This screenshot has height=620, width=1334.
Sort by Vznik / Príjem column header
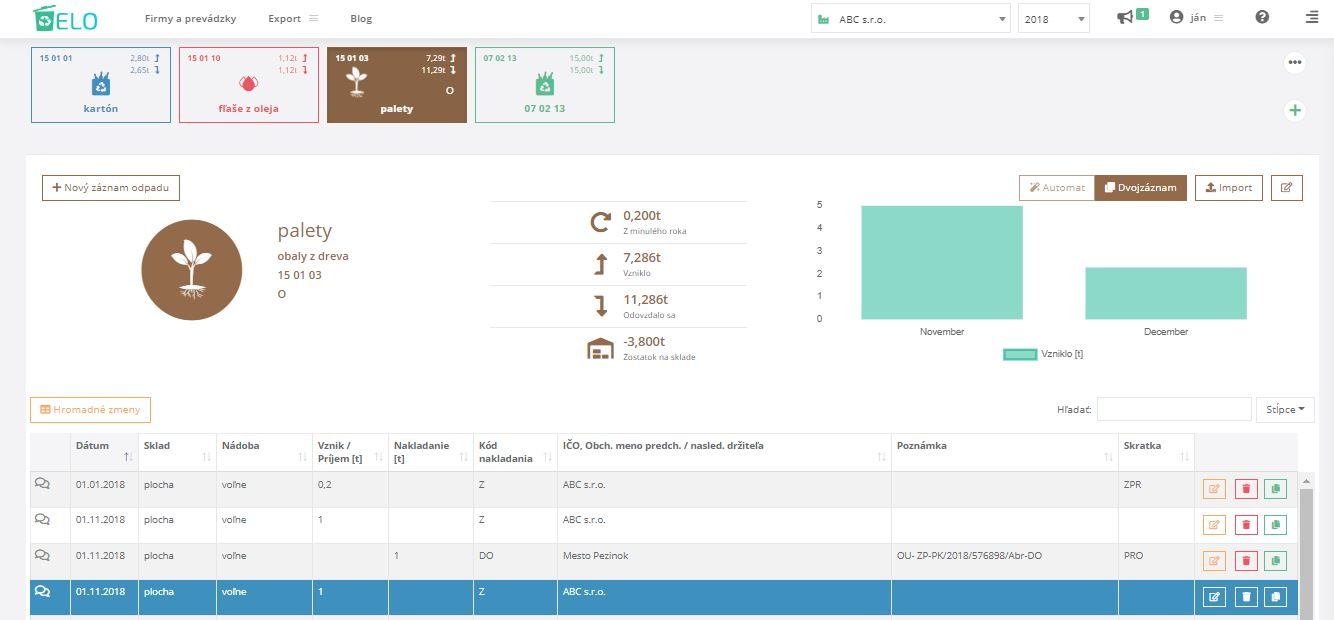point(350,451)
